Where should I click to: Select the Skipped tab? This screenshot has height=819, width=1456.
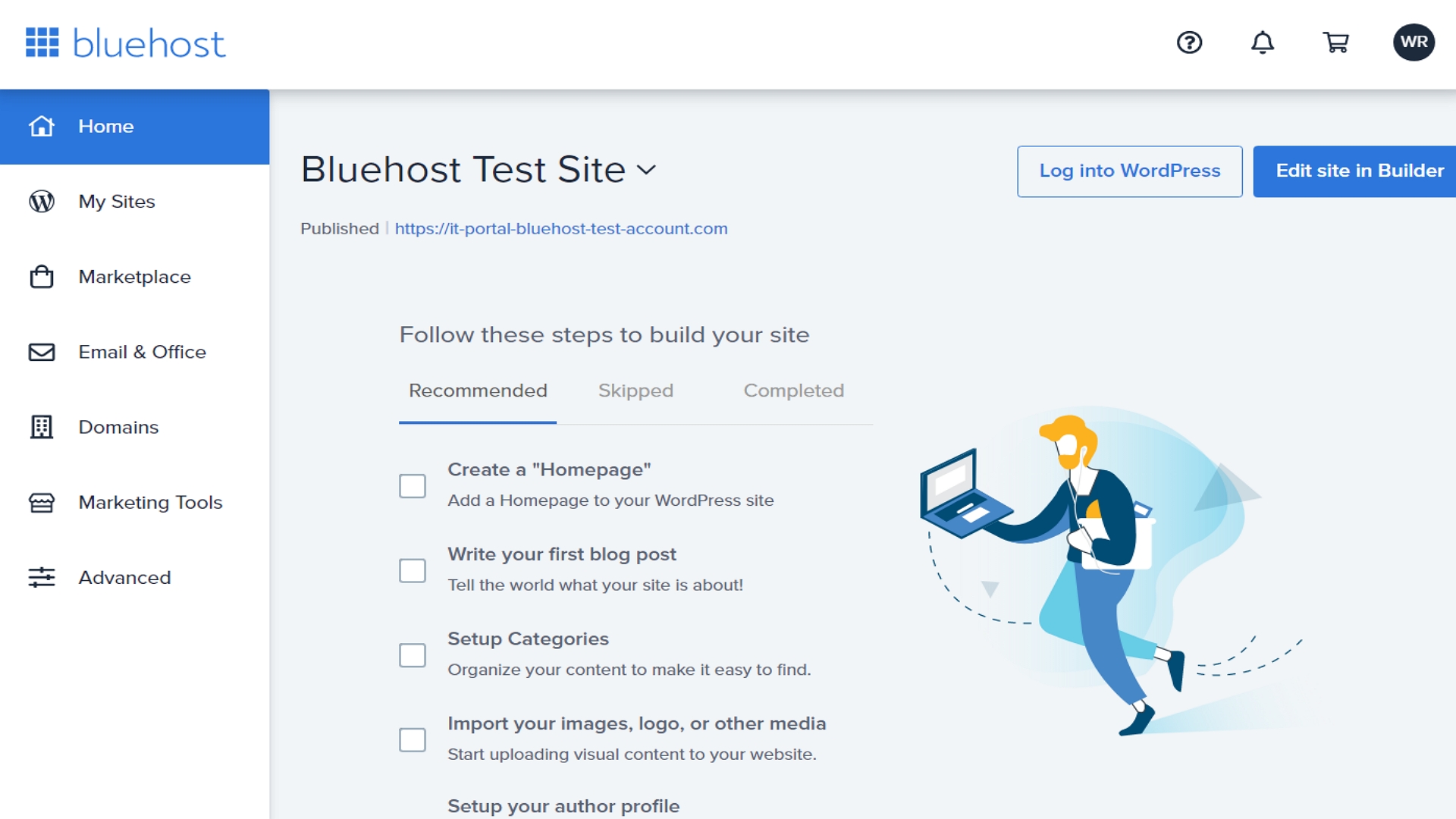[635, 390]
